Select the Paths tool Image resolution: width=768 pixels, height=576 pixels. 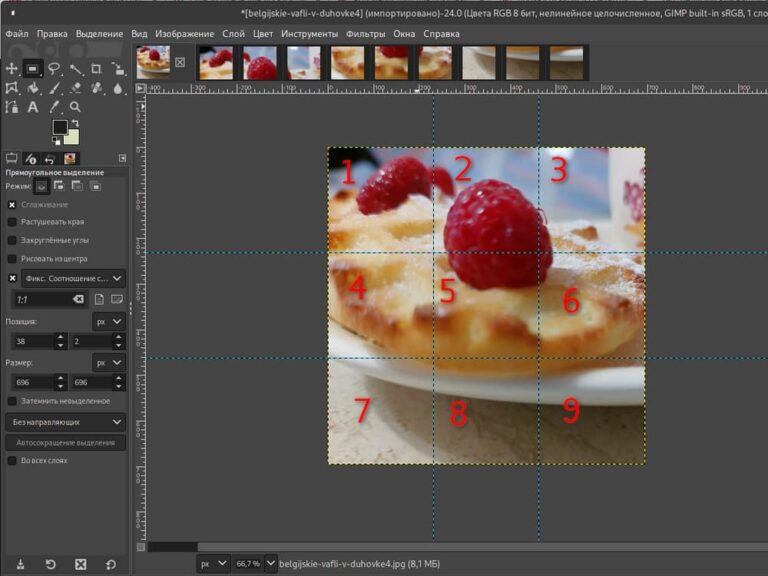(x=11, y=107)
